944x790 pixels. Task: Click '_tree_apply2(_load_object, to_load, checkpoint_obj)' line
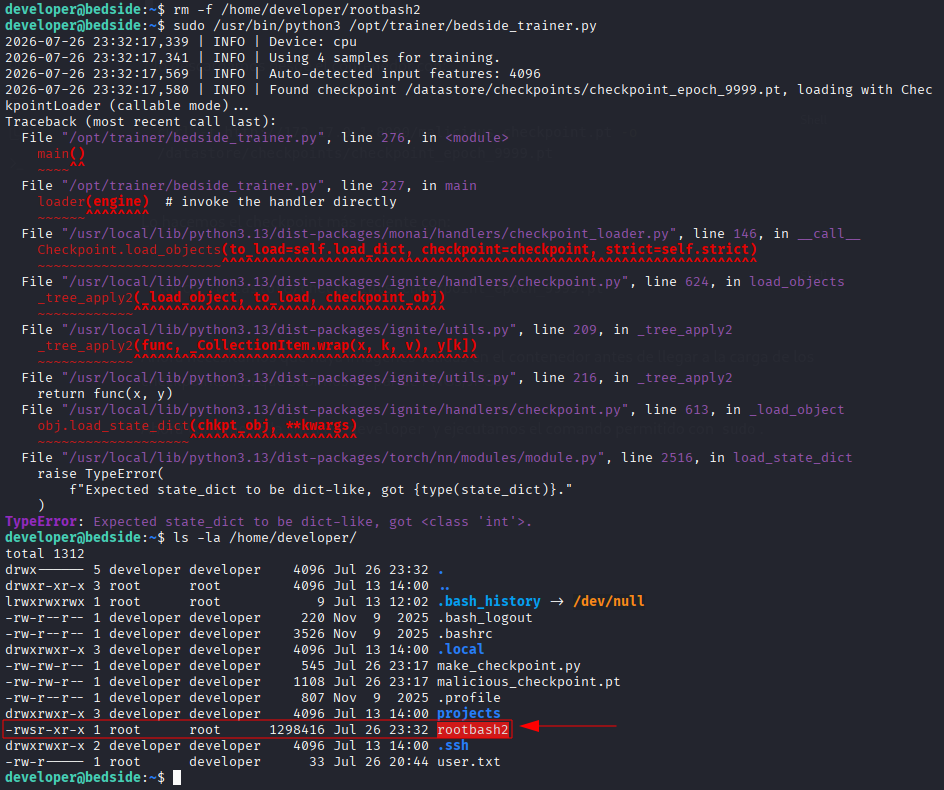[241, 297]
